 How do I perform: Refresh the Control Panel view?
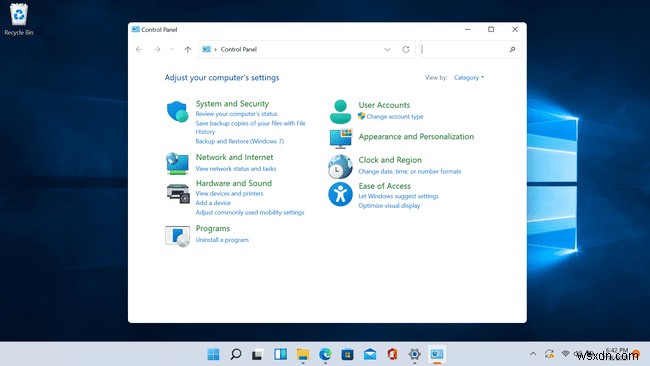[406, 49]
